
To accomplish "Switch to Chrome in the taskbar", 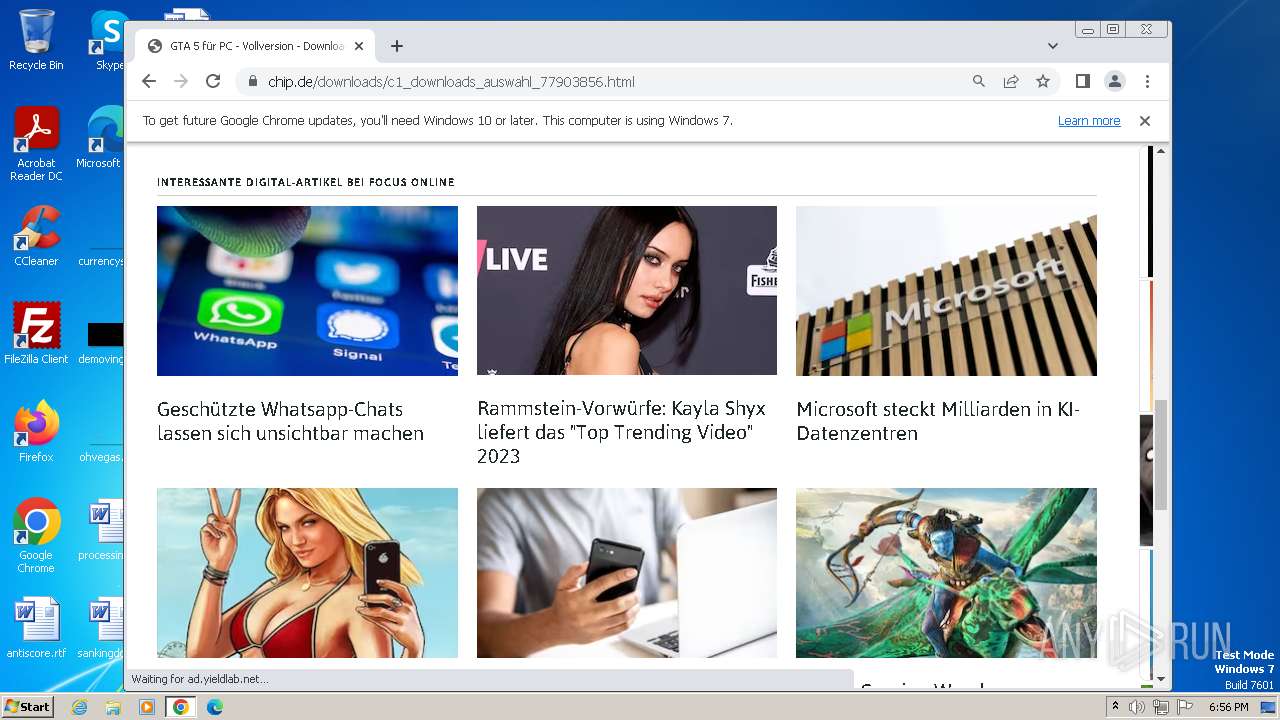I will point(181,707).
